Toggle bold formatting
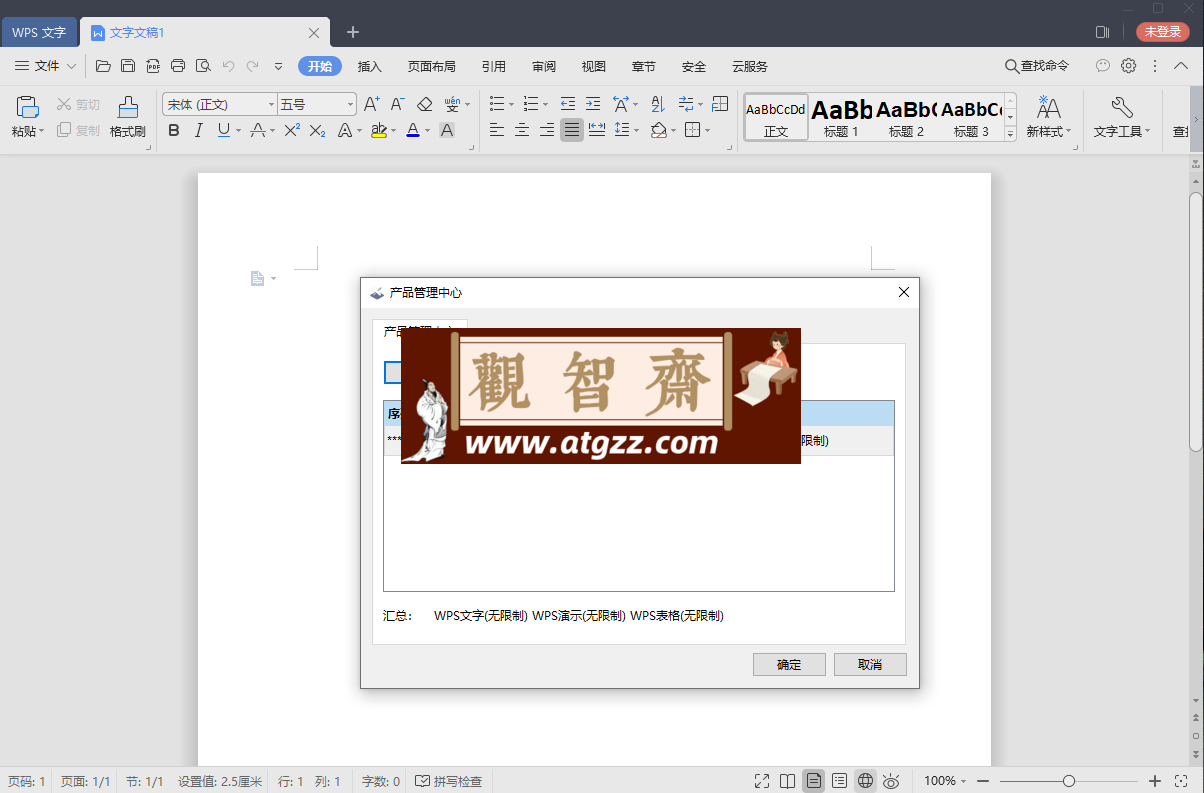Viewport: 1204px width, 793px height. pos(174,130)
